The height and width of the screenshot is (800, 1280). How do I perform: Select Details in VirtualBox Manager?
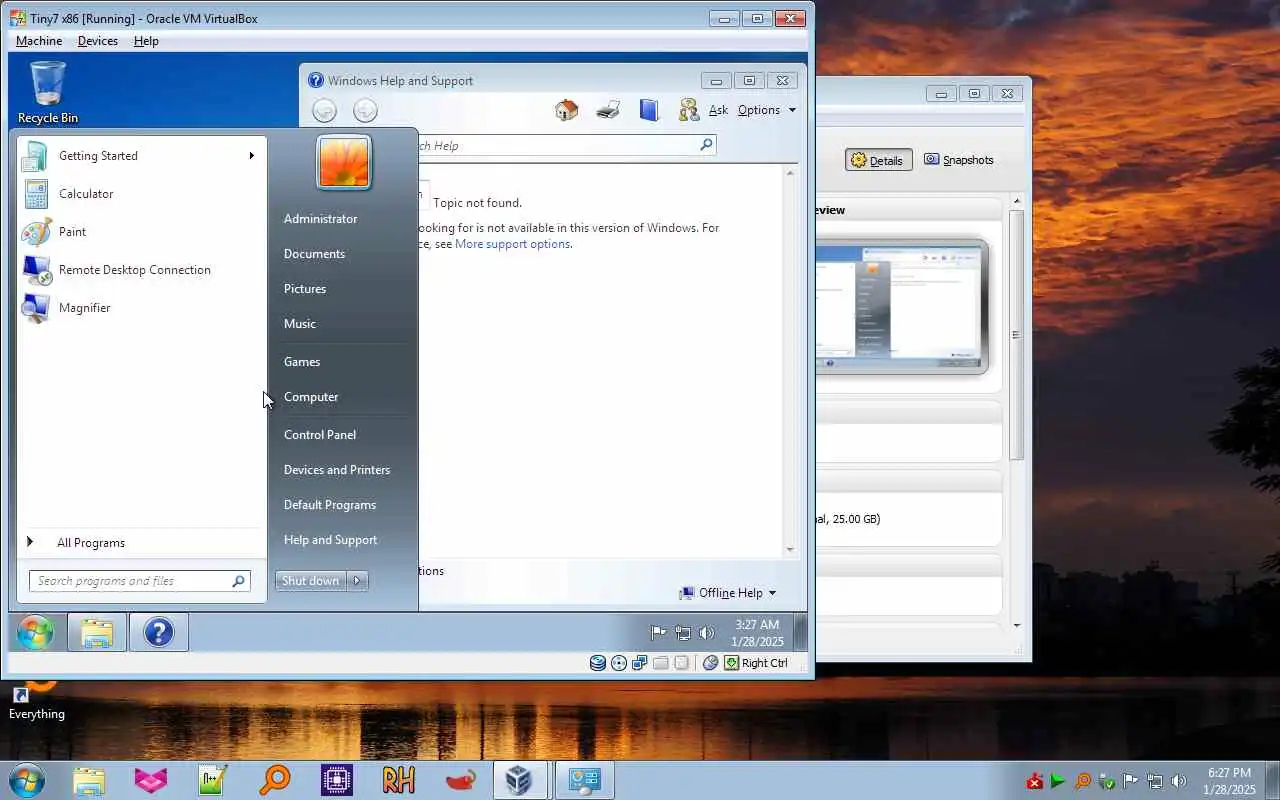click(x=878, y=160)
